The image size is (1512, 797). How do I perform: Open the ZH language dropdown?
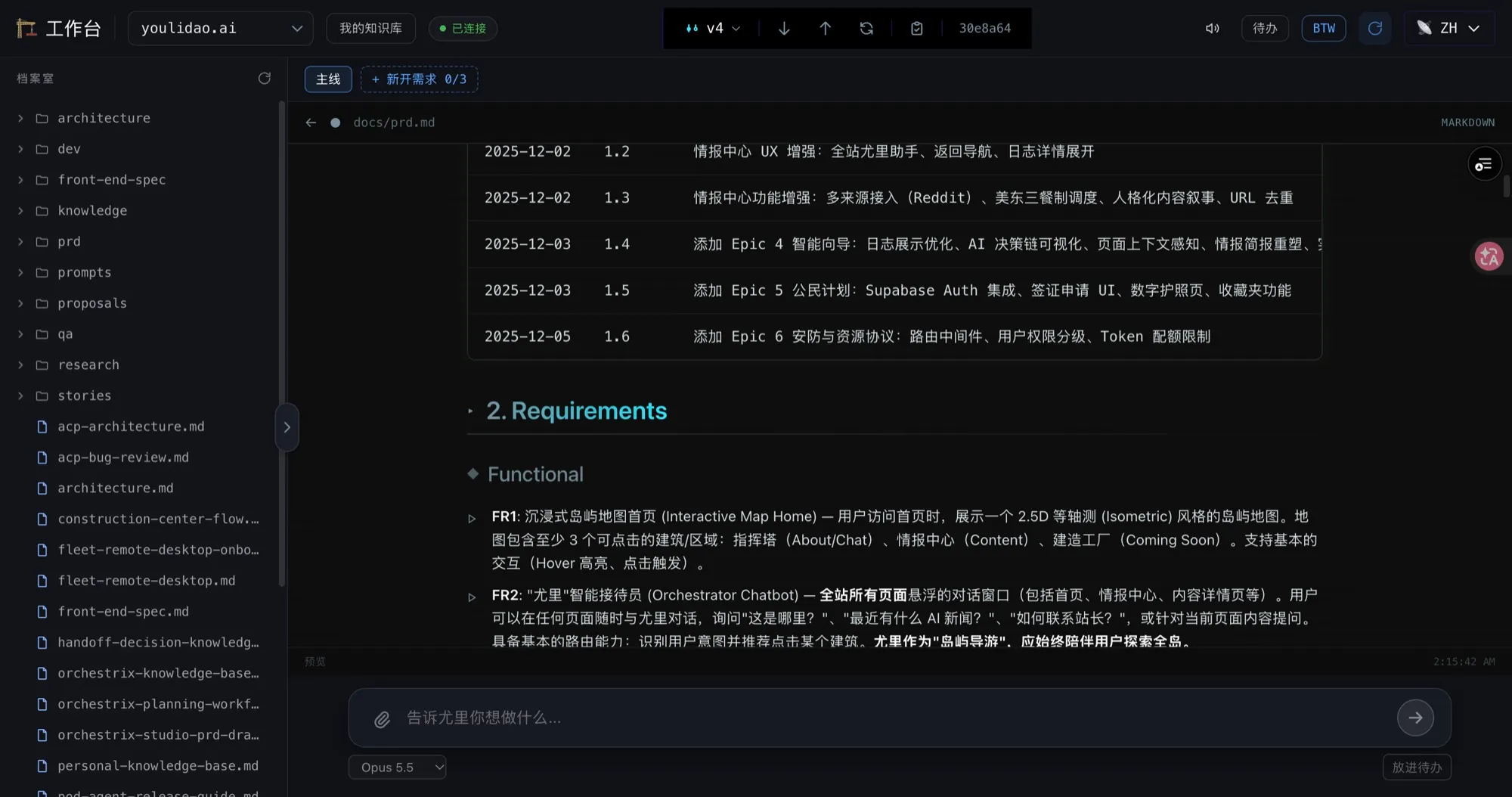click(1448, 28)
